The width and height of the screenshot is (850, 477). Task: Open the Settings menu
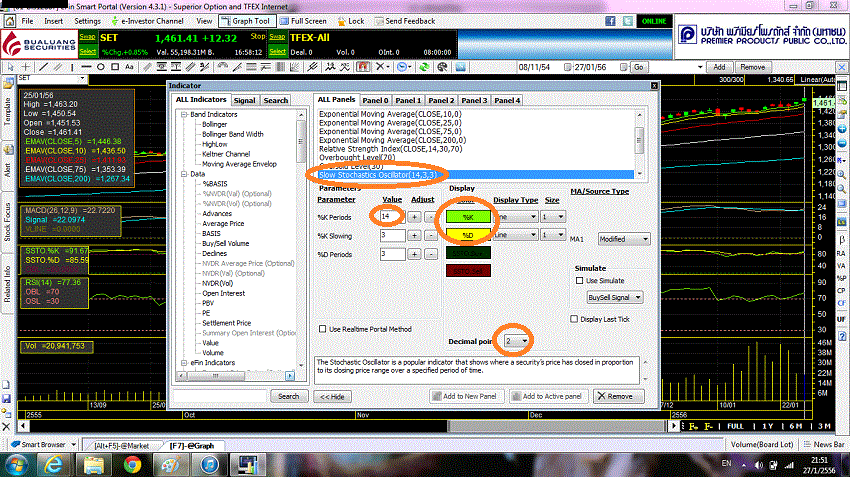[x=87, y=21]
